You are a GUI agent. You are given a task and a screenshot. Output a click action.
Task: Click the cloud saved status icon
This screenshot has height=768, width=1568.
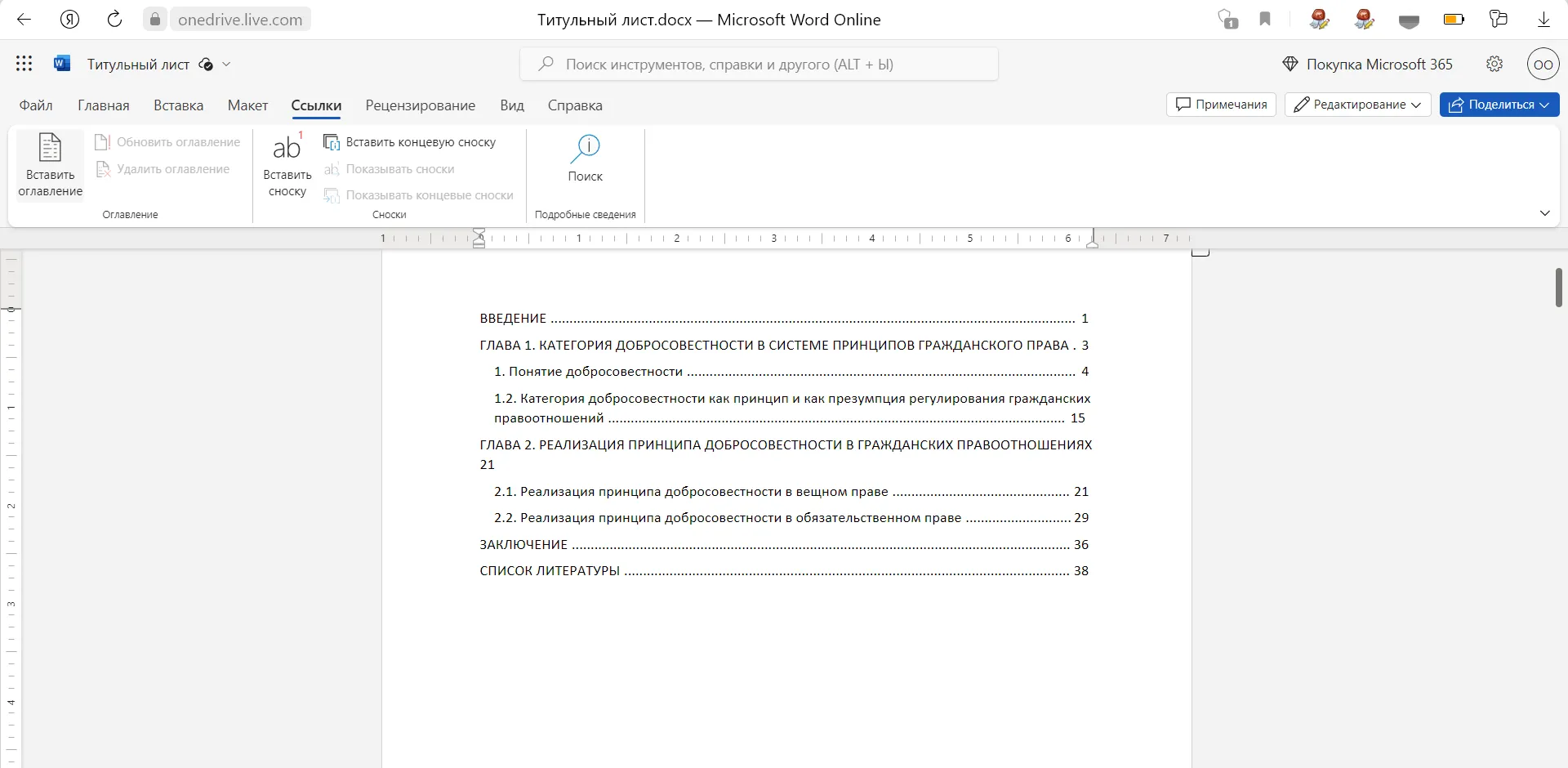206,65
